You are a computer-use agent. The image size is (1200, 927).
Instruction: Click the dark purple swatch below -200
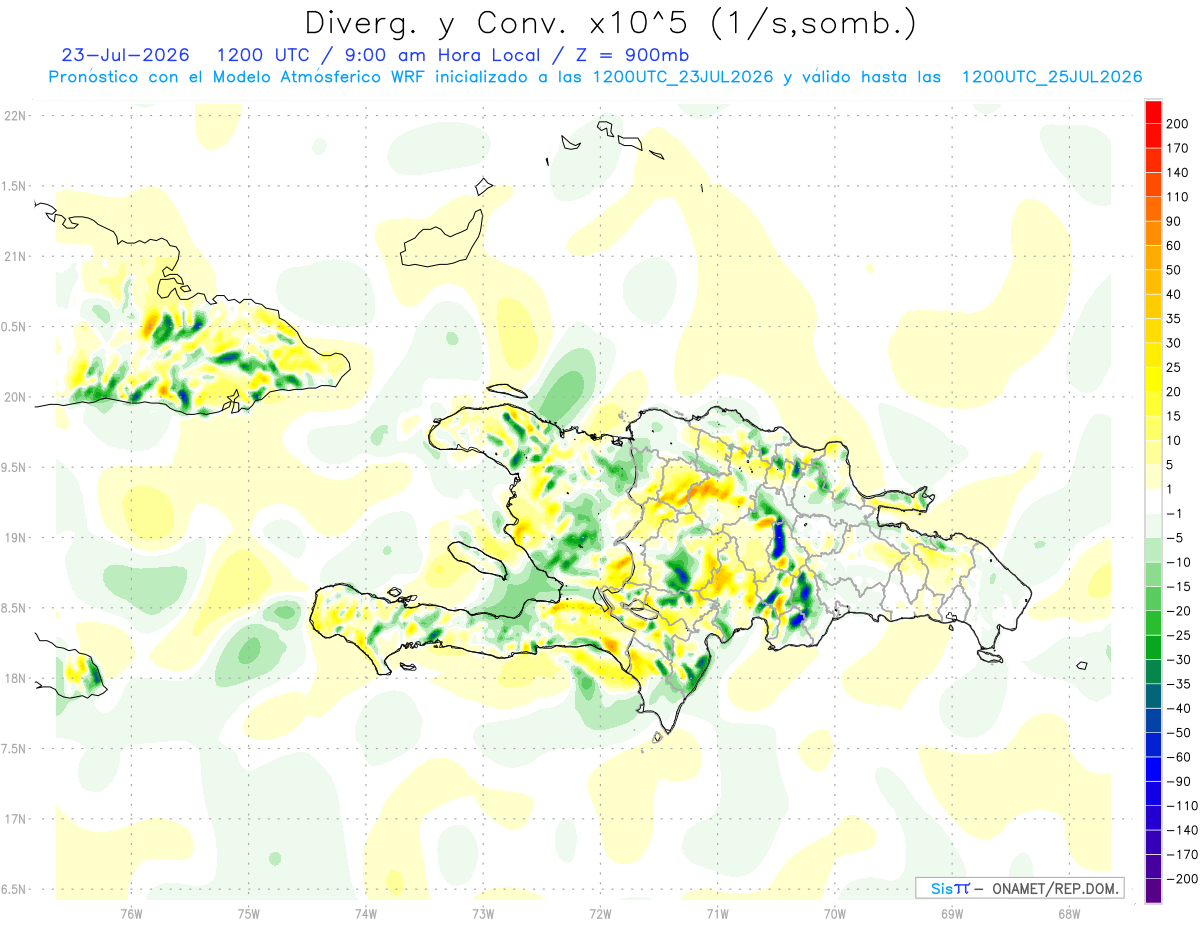click(x=1153, y=890)
